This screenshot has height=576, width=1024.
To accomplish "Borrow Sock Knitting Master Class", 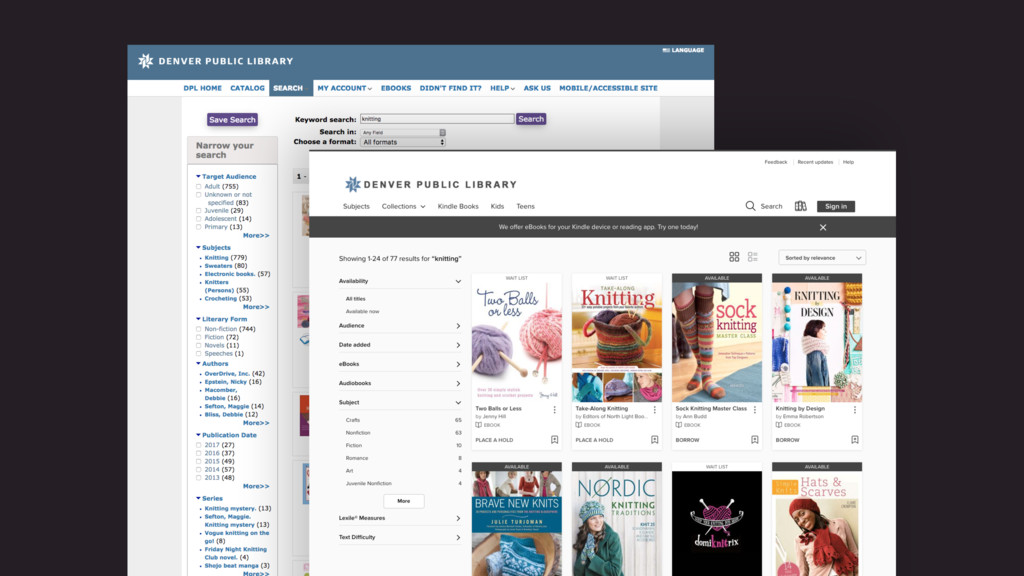I will 687,440.
